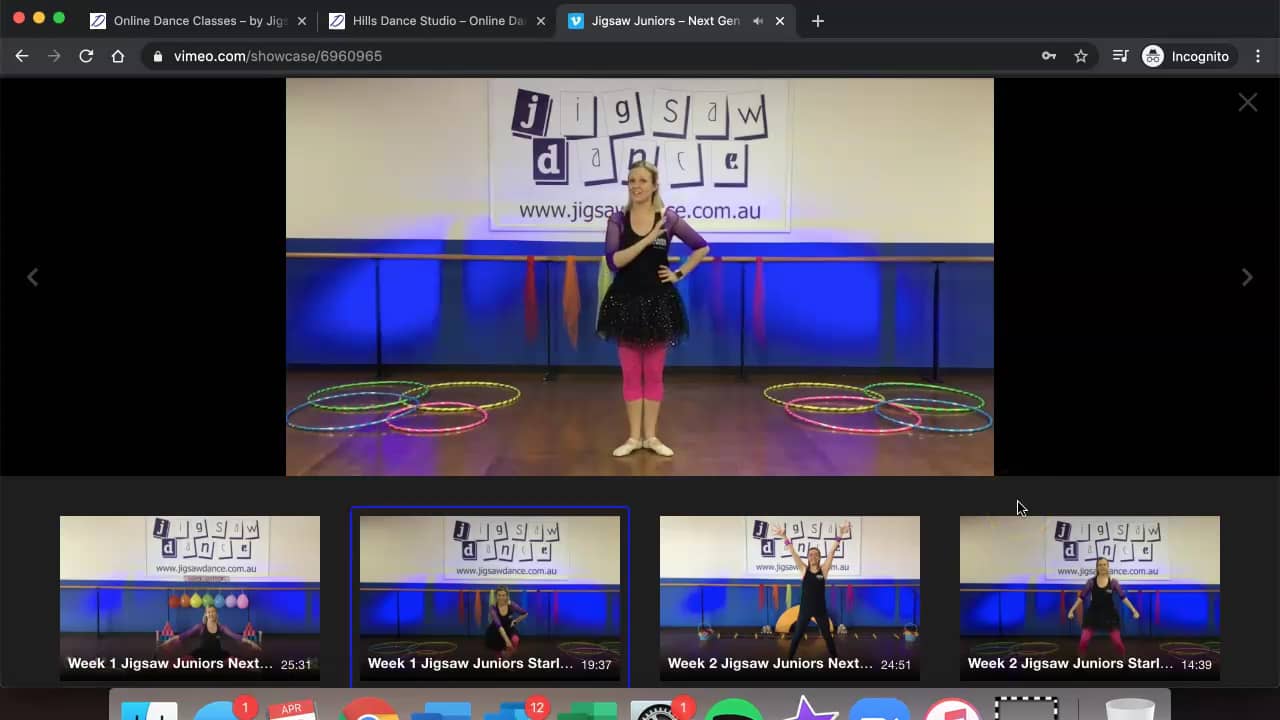Close the Jigsaw Juniors tab

pos(780,21)
